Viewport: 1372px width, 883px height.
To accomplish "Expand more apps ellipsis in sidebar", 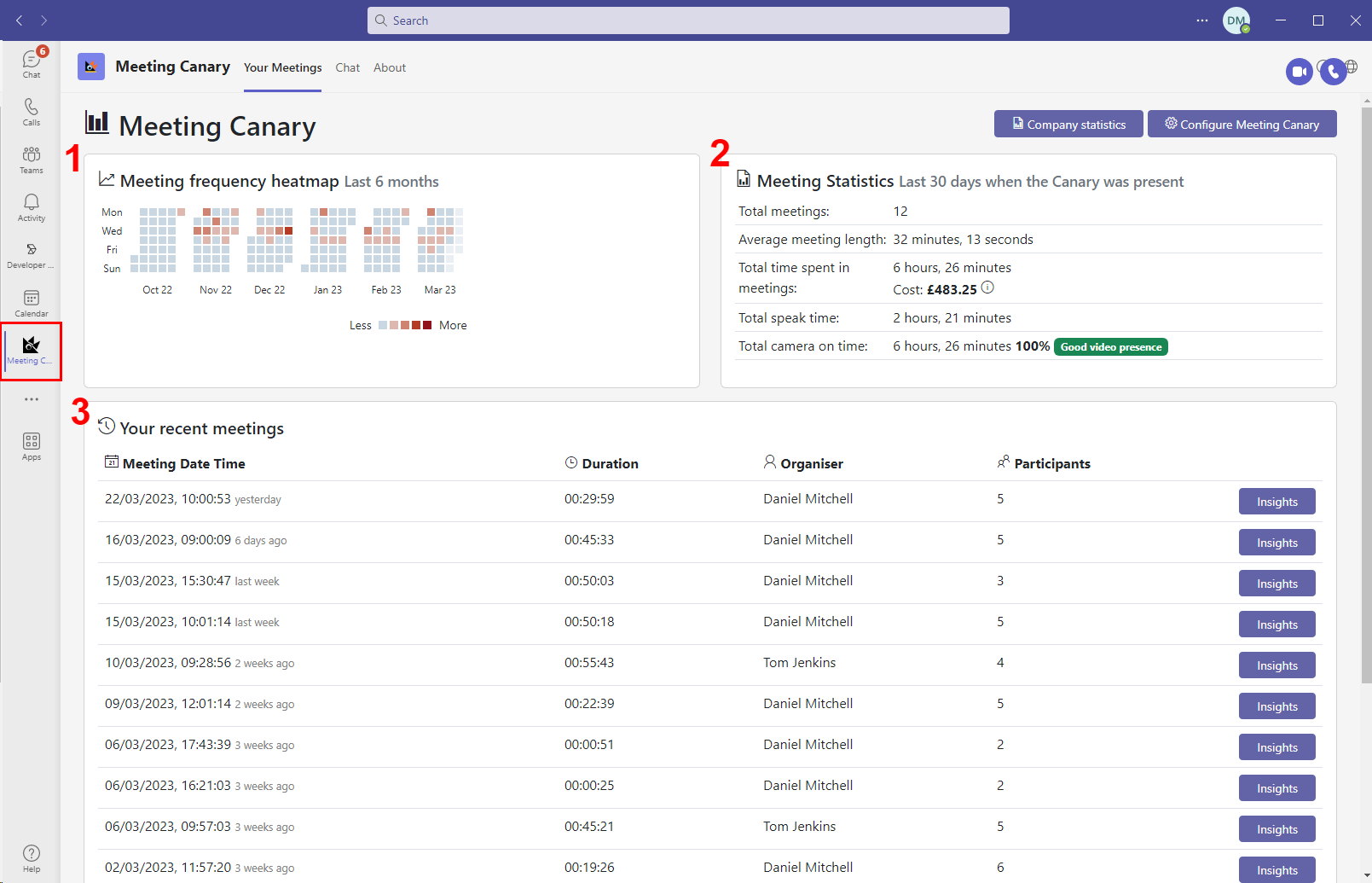I will tap(32, 399).
